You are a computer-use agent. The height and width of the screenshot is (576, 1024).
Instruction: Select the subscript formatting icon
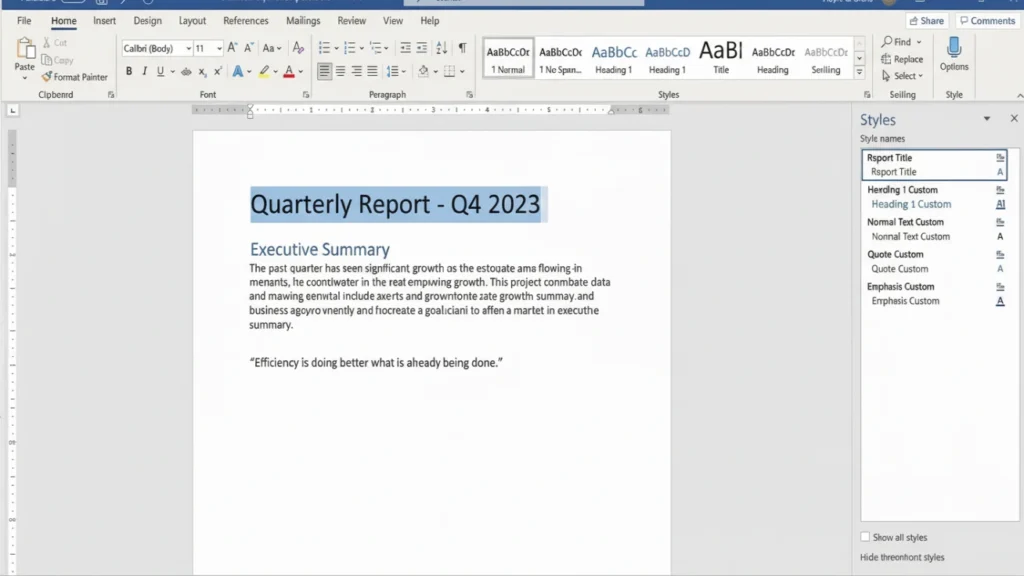[201, 71]
